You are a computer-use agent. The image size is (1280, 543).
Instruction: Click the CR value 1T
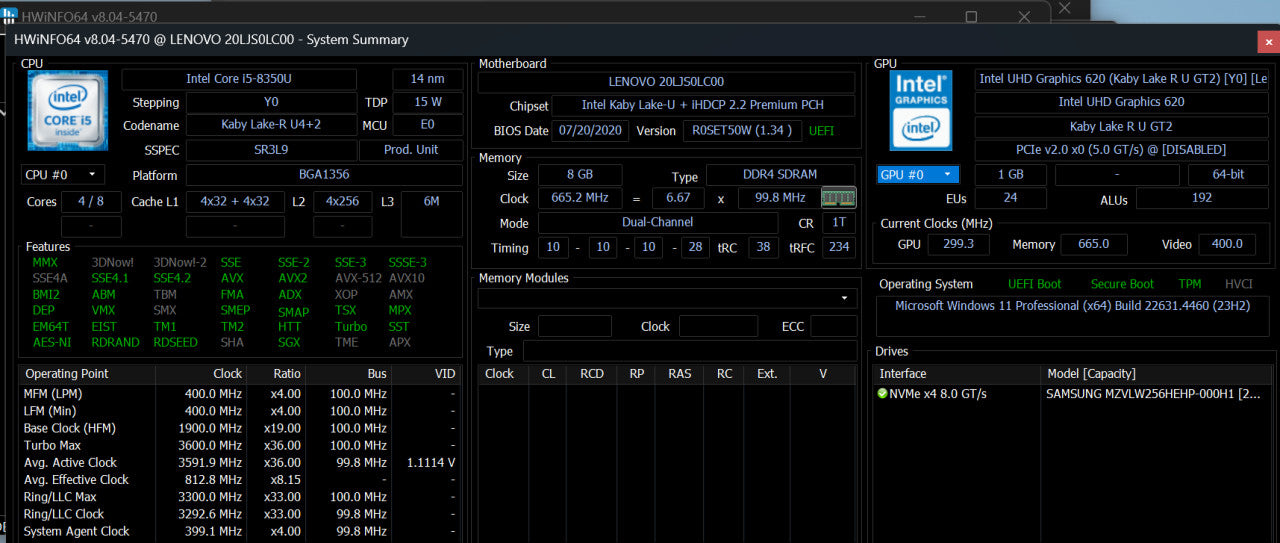coord(838,222)
